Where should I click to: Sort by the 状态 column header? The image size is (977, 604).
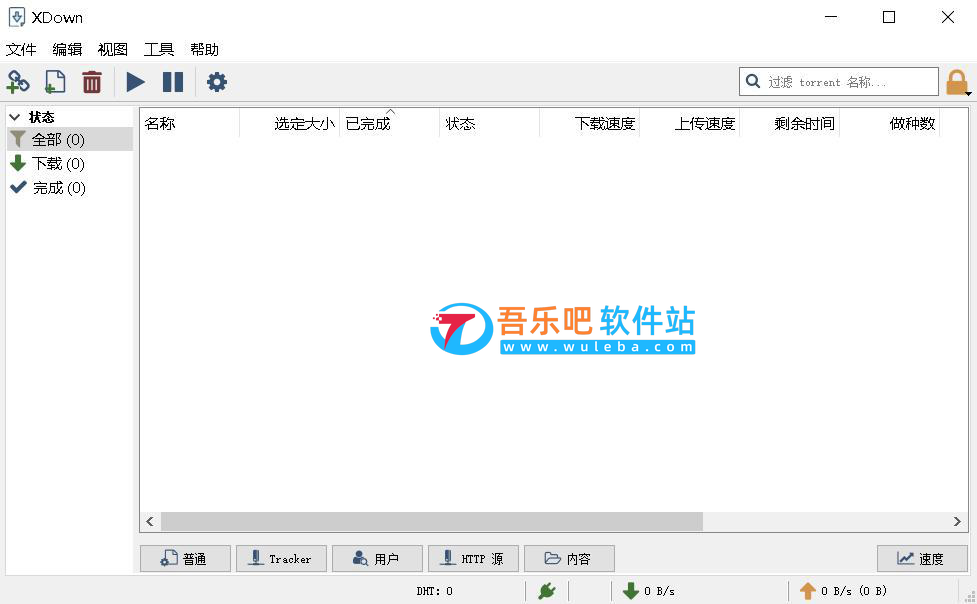tap(489, 123)
